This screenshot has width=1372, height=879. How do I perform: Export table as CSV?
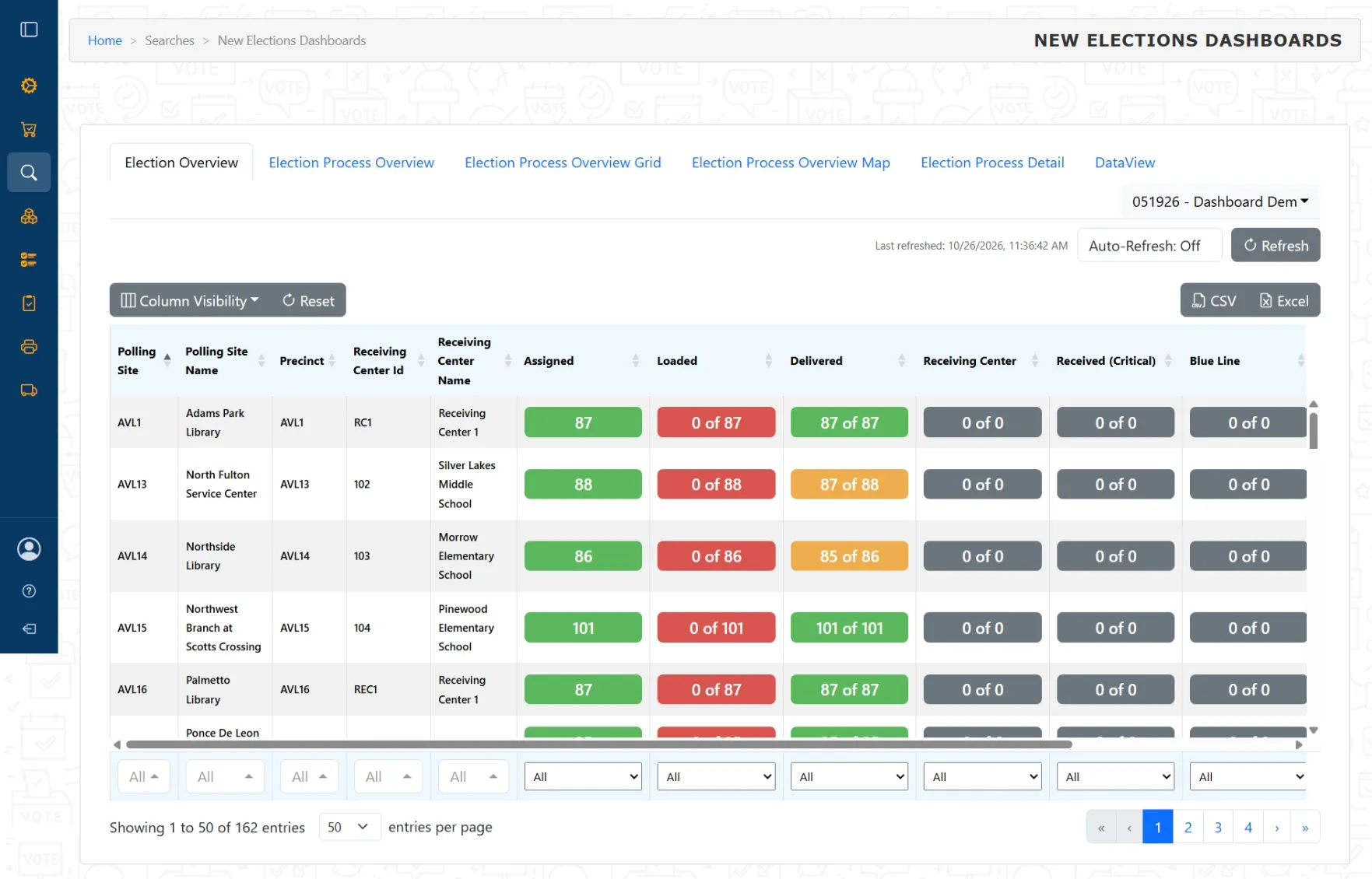(x=1214, y=301)
